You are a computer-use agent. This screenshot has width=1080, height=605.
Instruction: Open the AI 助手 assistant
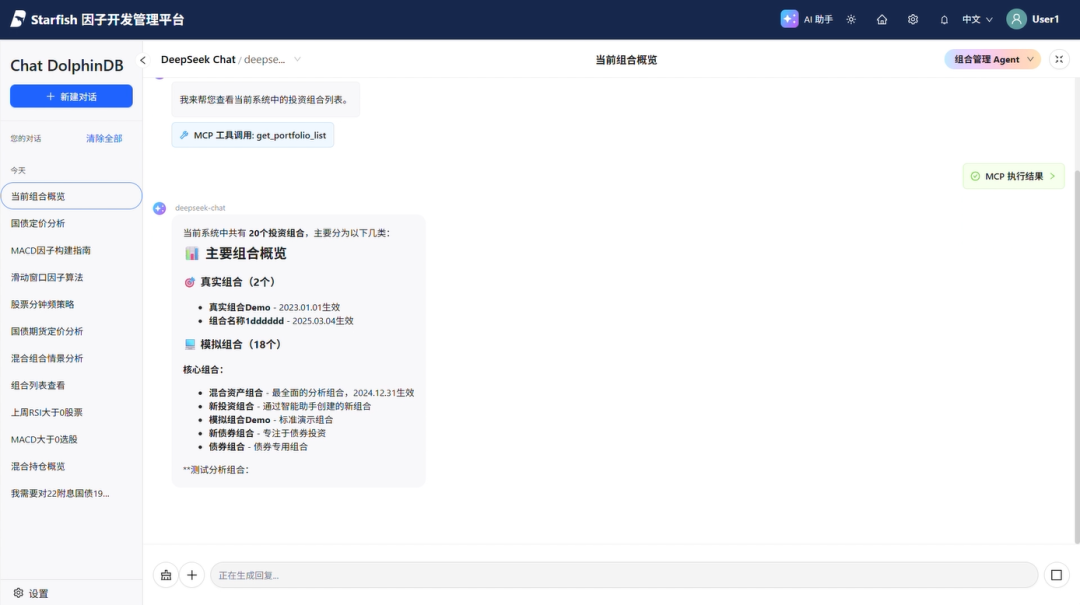[807, 19]
